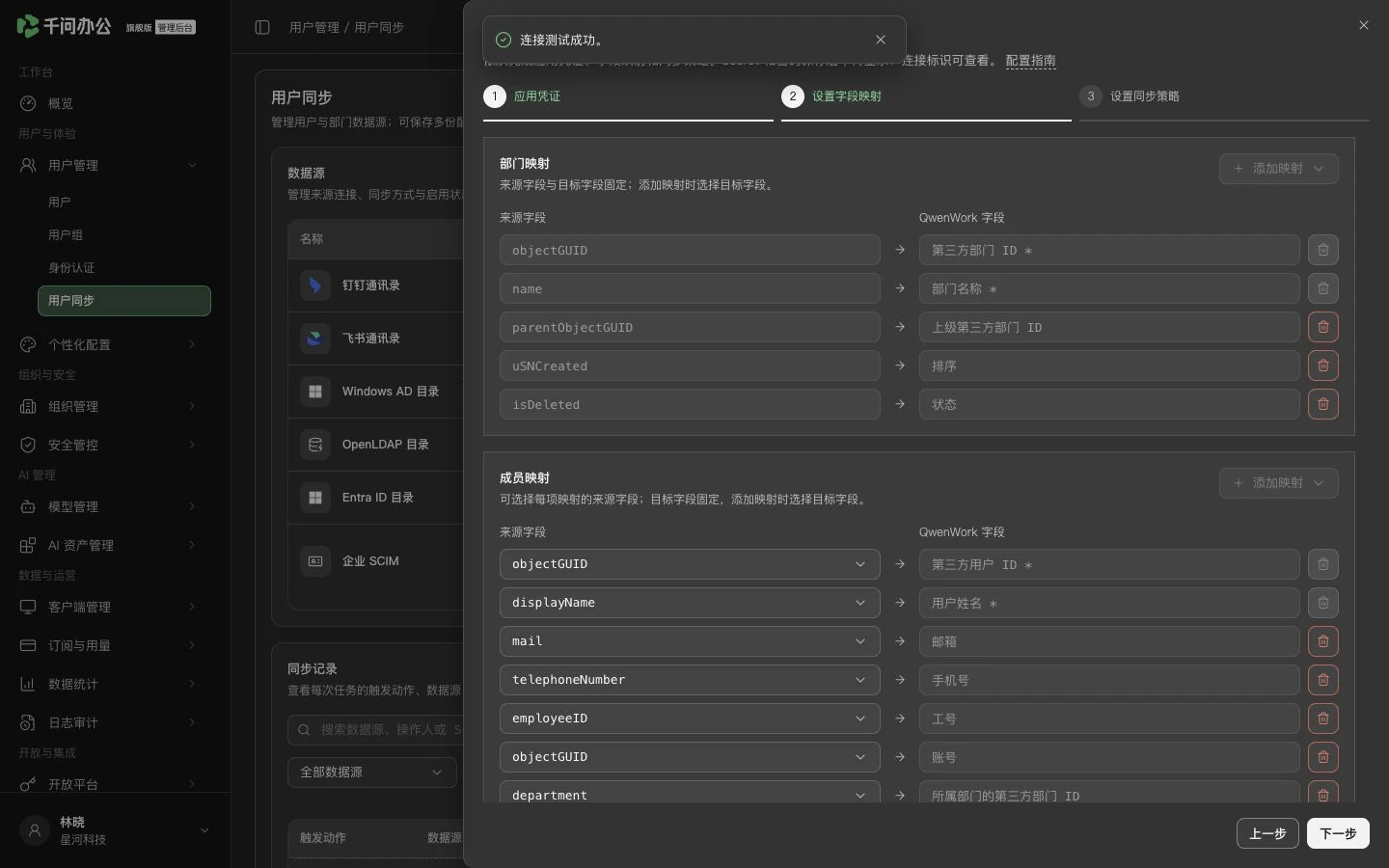The width and height of the screenshot is (1389, 868).
Task: Click the 邮箱 target field
Action: [1109, 641]
